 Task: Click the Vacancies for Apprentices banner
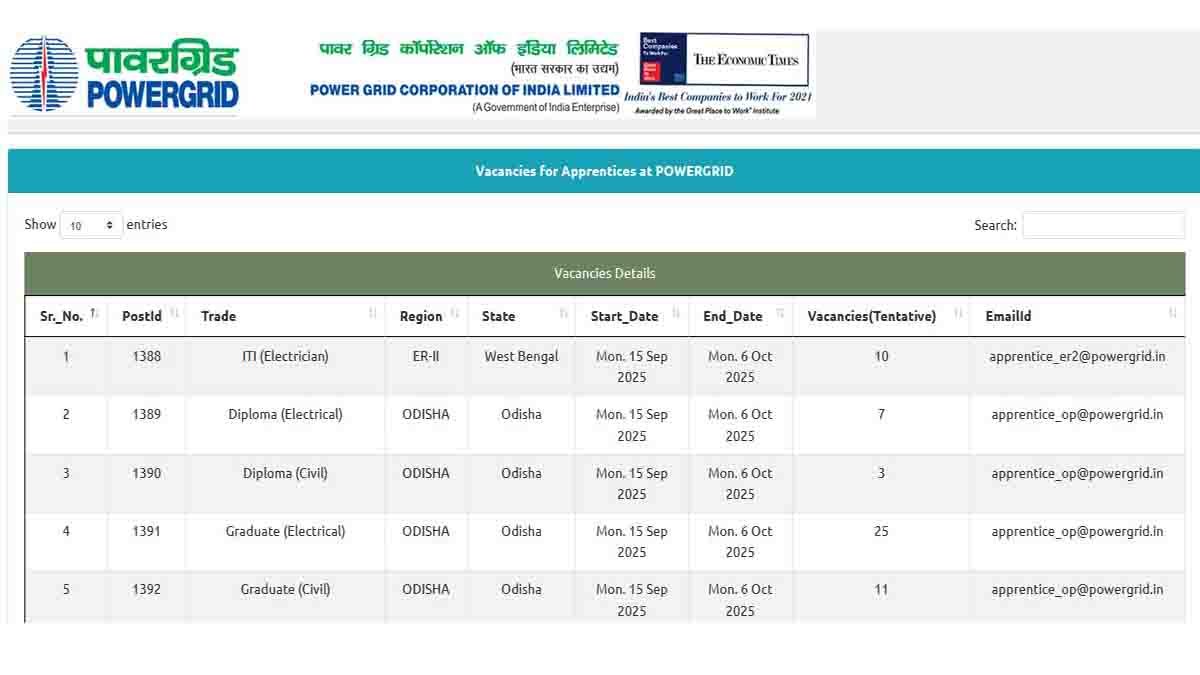[604, 170]
